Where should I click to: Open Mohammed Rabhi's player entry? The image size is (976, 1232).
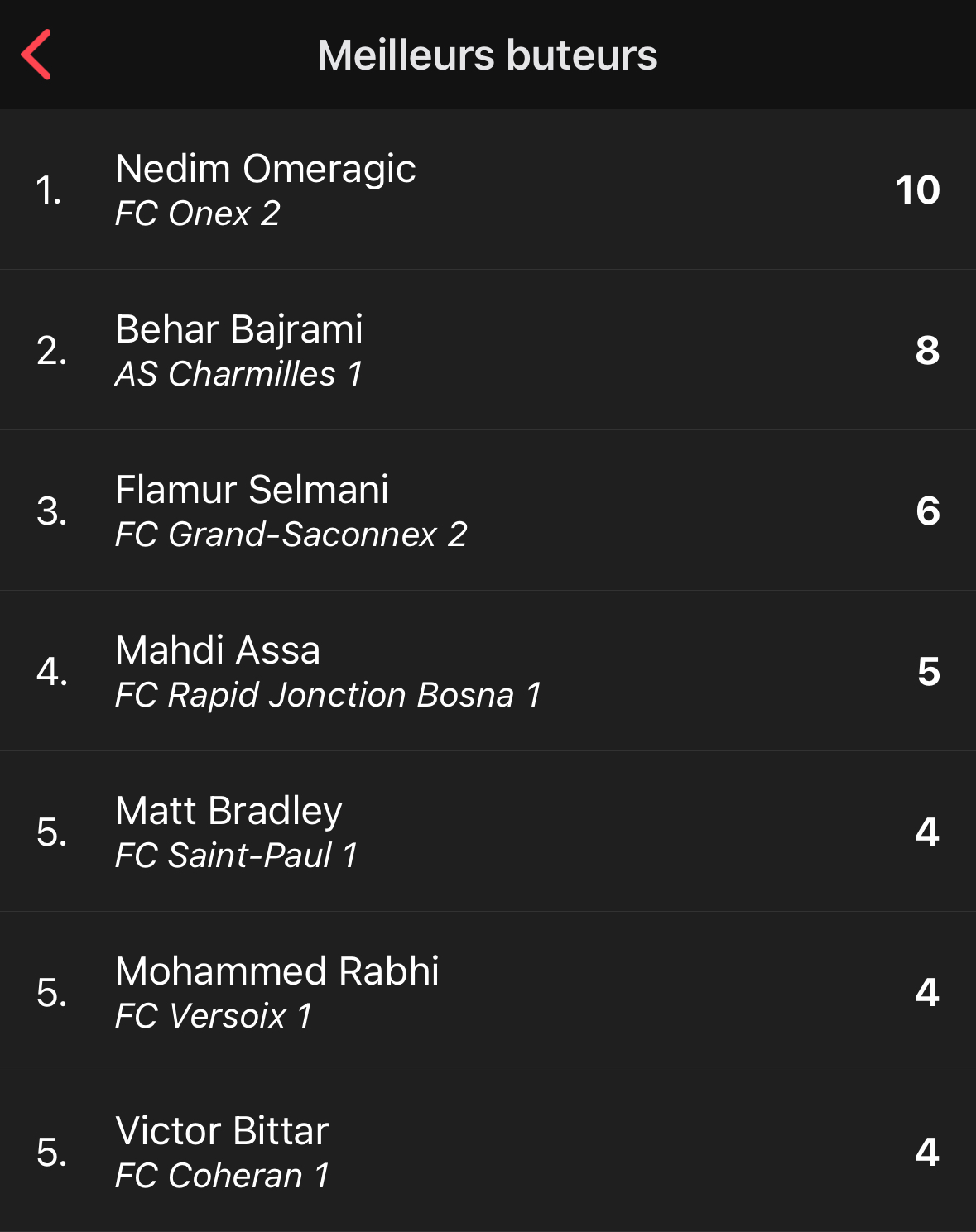(488, 992)
